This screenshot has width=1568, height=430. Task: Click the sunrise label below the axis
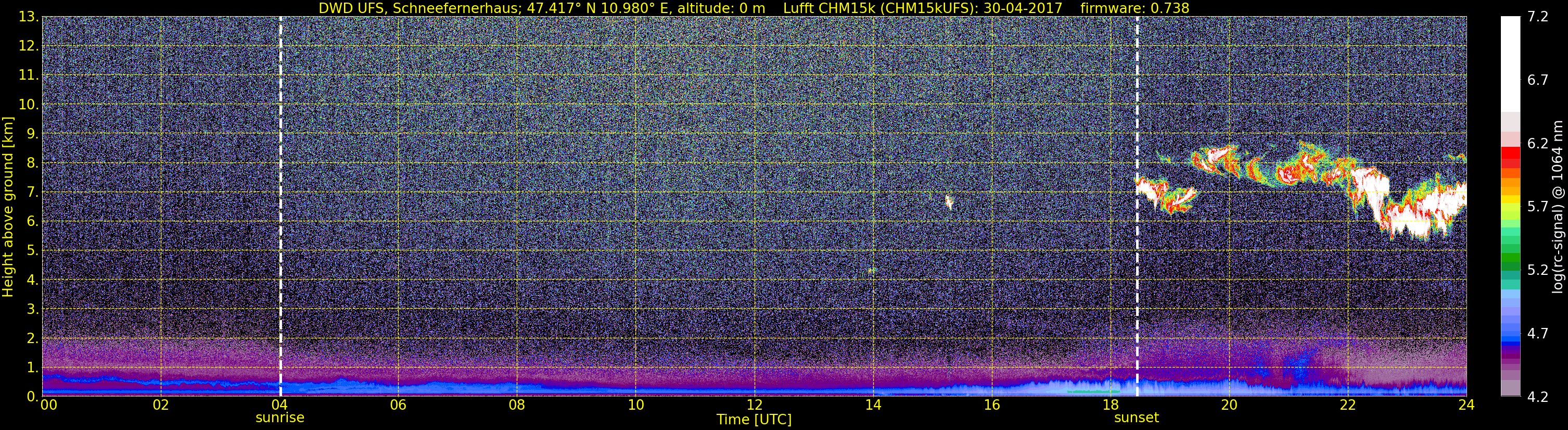point(279,418)
